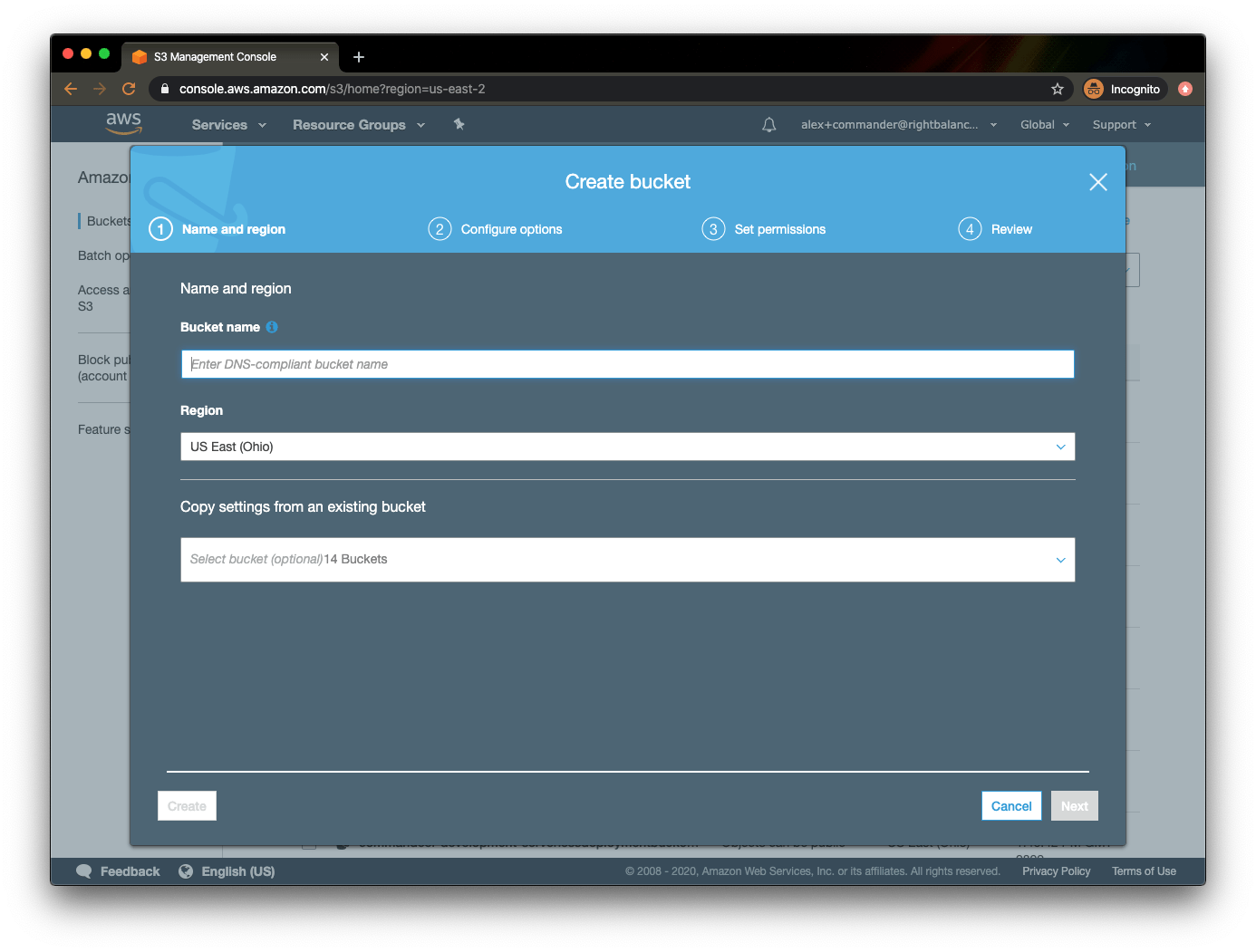Bookmark the page with the star icon
1256x952 pixels.
tap(1058, 89)
